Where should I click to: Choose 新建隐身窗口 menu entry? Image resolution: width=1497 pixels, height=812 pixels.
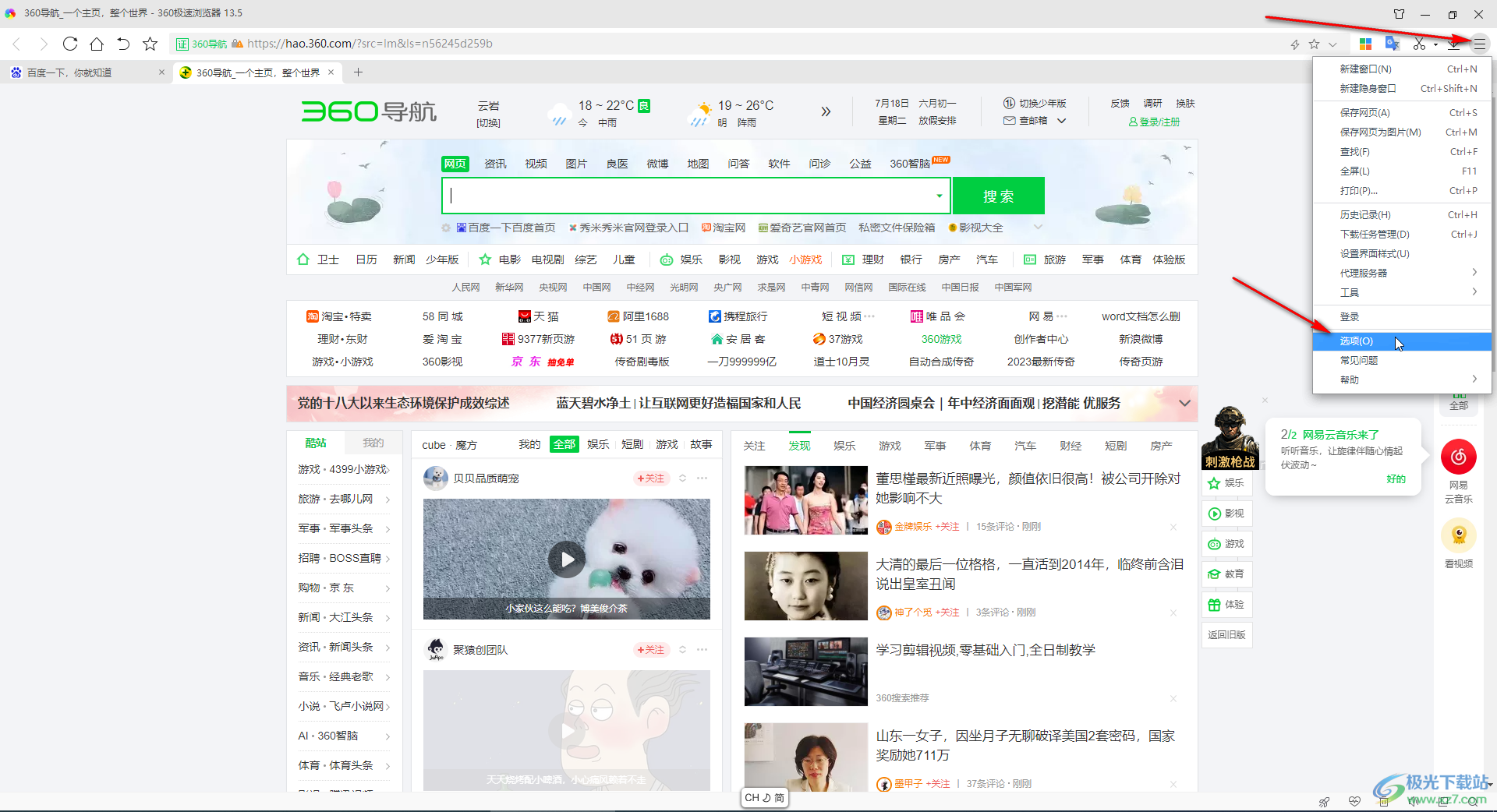coord(1402,89)
